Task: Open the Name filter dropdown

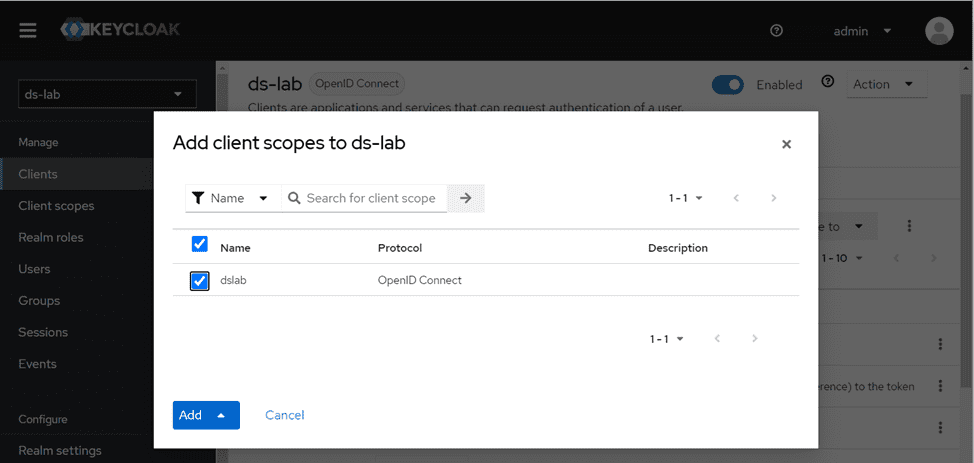Action: (x=233, y=198)
